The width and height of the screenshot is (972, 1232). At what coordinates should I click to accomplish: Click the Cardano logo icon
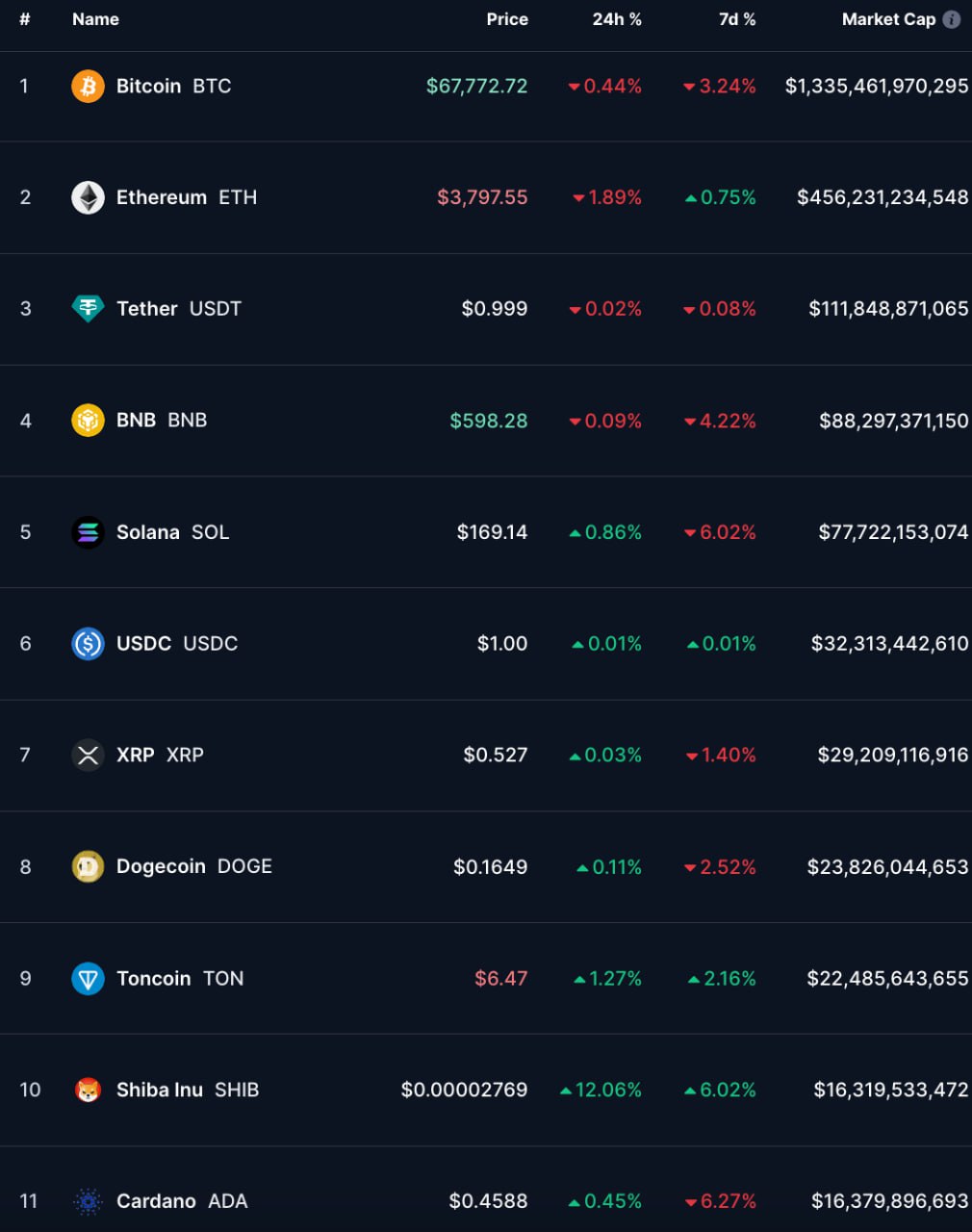tap(88, 1201)
